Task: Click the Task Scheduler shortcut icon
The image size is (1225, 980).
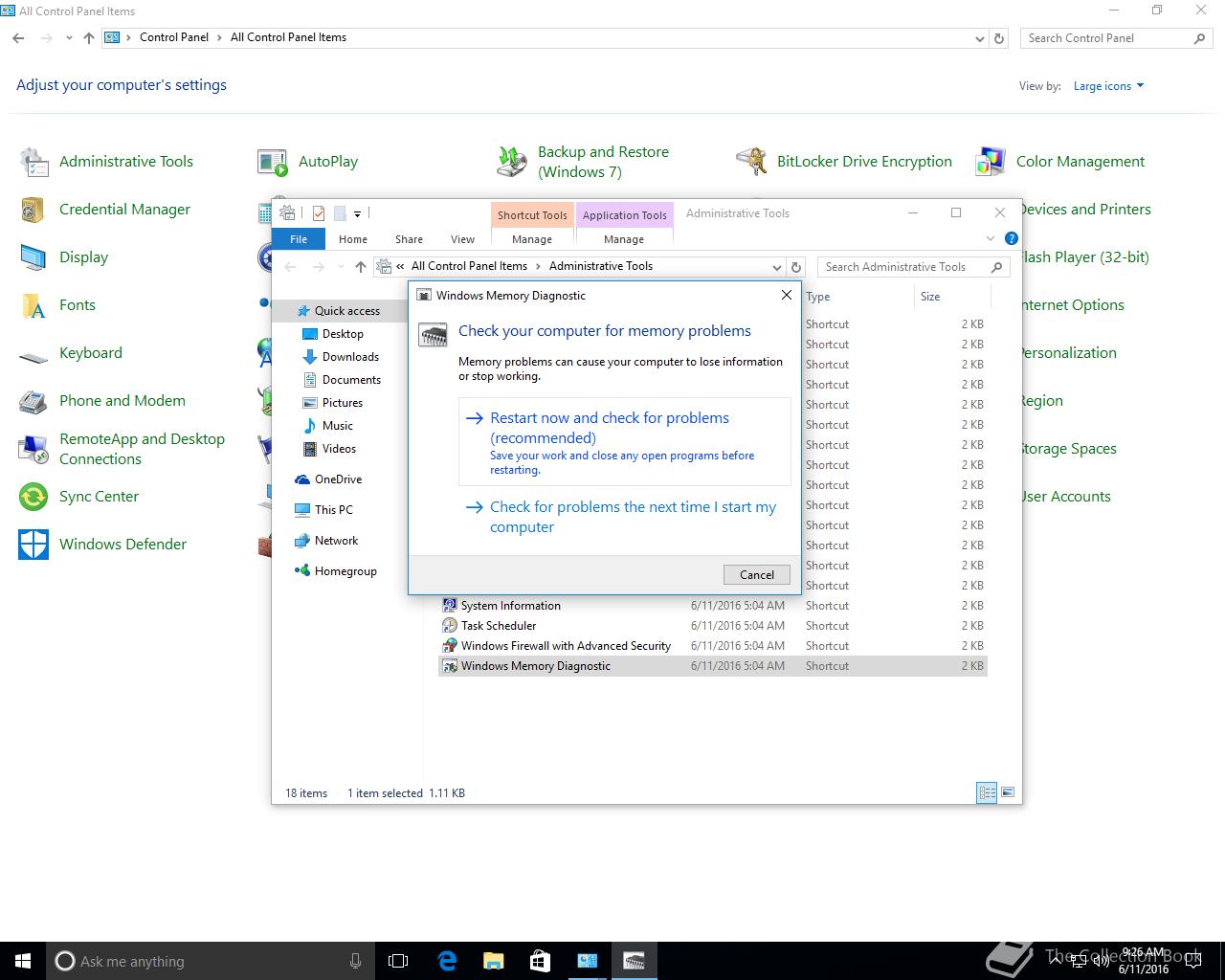Action: click(449, 625)
